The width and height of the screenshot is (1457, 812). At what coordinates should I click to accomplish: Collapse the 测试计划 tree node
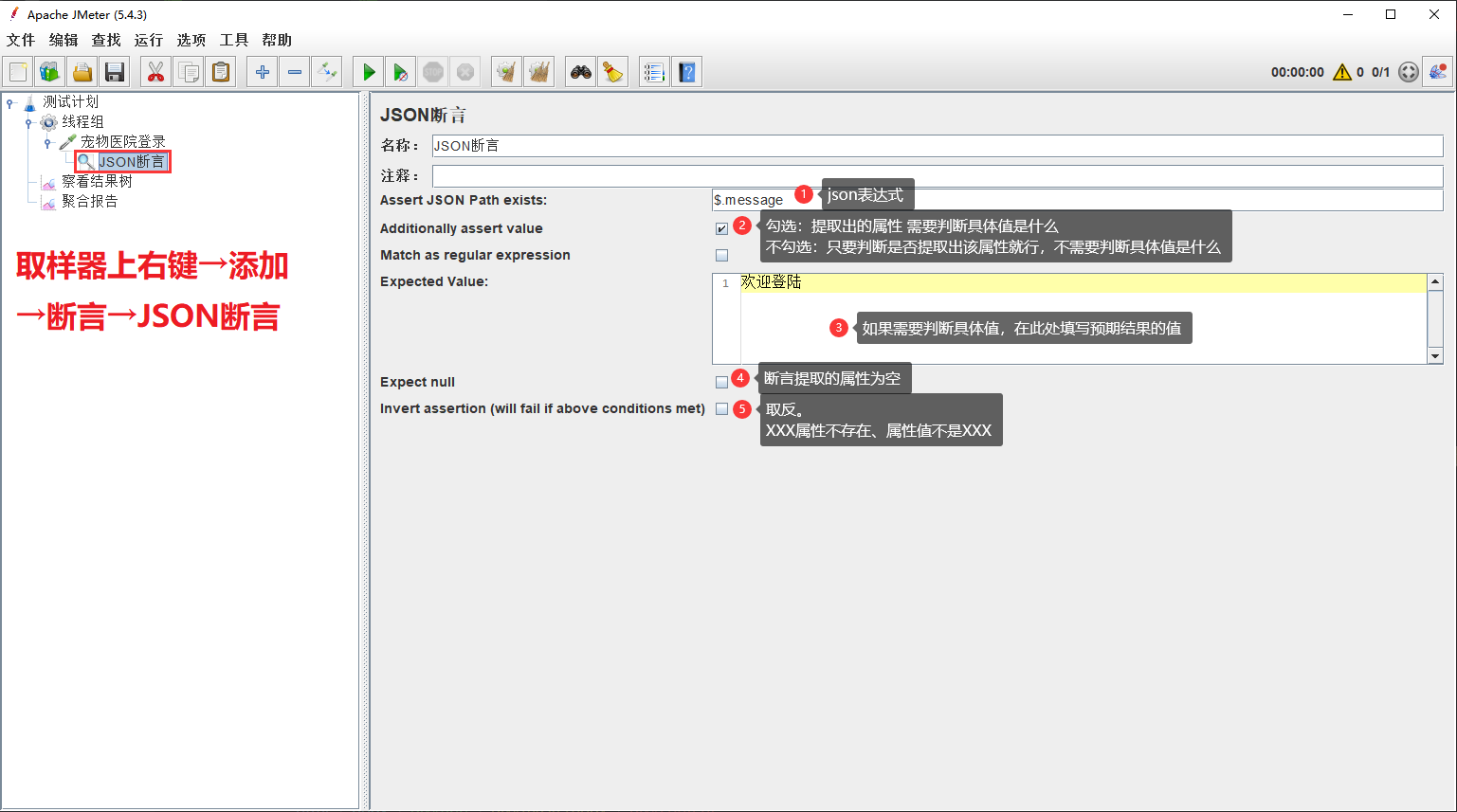(x=10, y=102)
